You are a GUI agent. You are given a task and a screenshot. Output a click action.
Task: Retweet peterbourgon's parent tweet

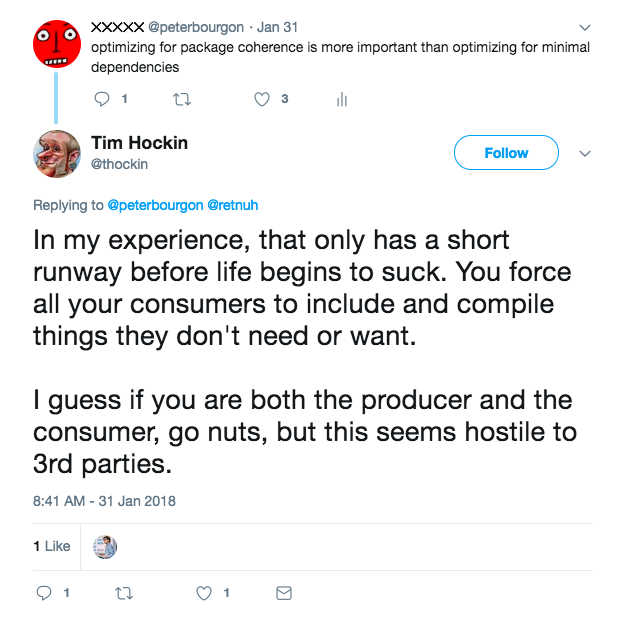click(182, 99)
